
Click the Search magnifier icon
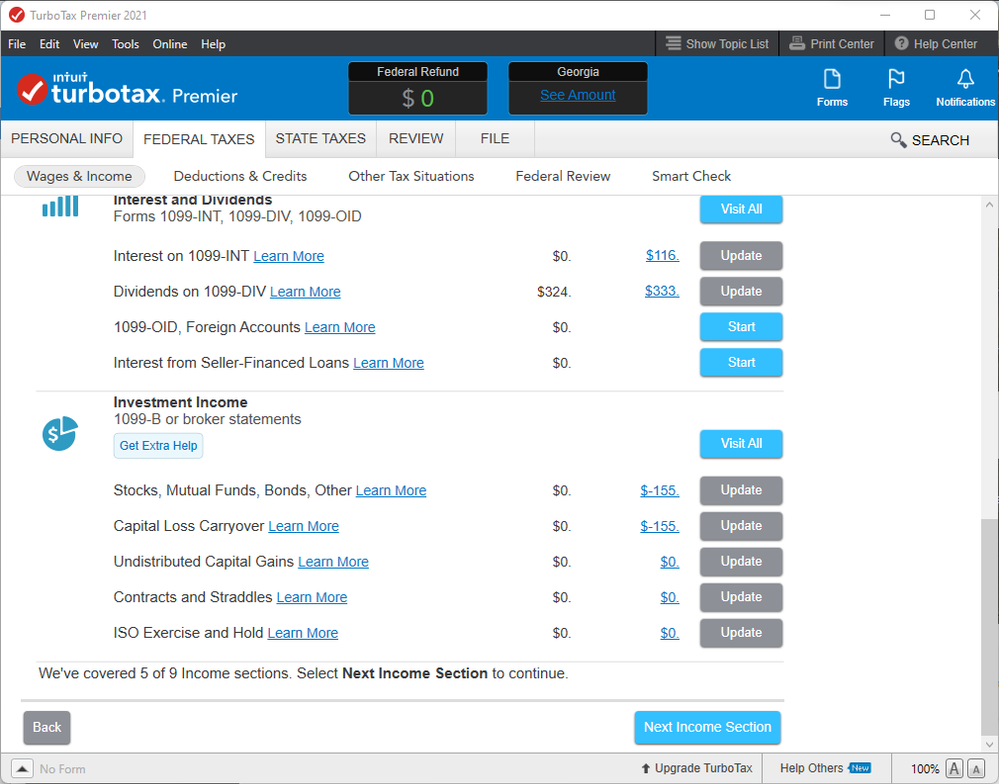[x=898, y=140]
